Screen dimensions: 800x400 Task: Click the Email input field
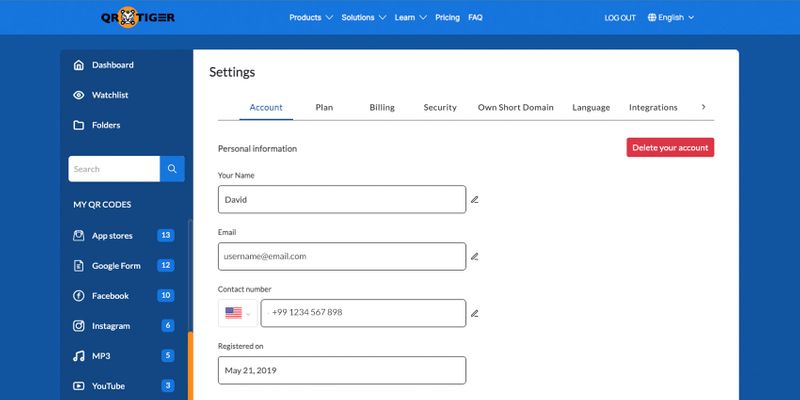[342, 257]
